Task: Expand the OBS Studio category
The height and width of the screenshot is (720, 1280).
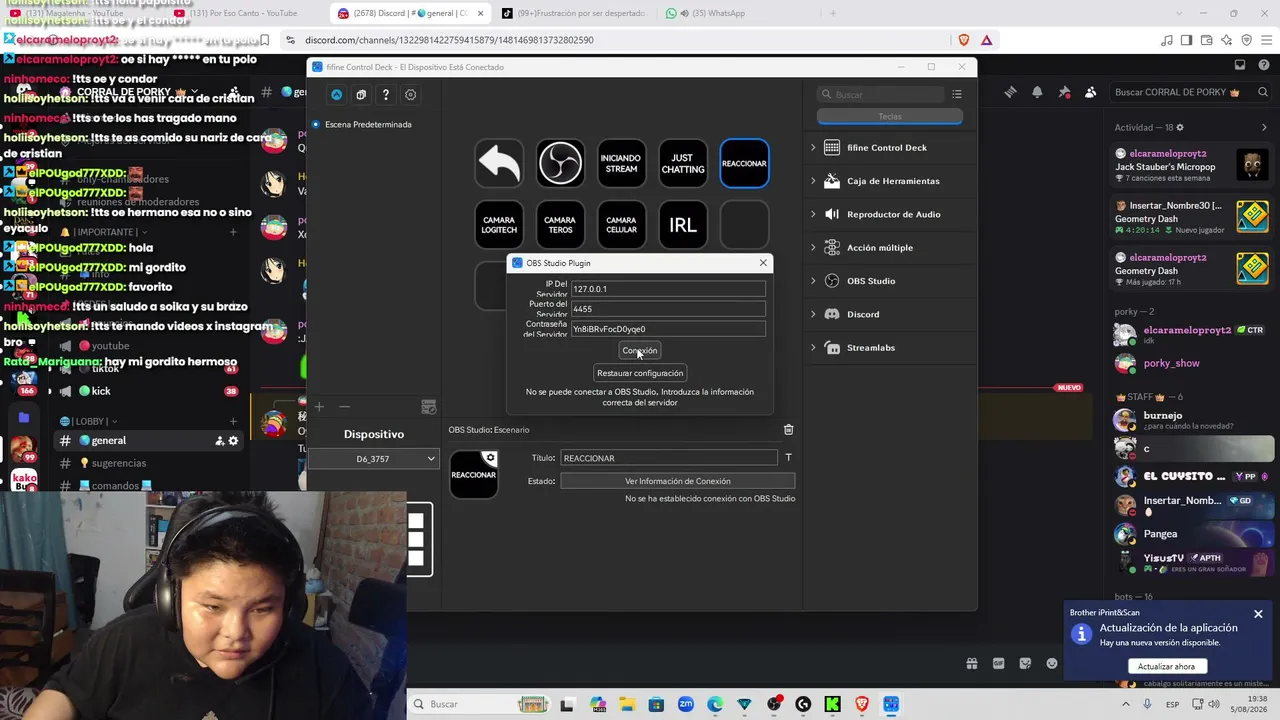Action: 813,281
